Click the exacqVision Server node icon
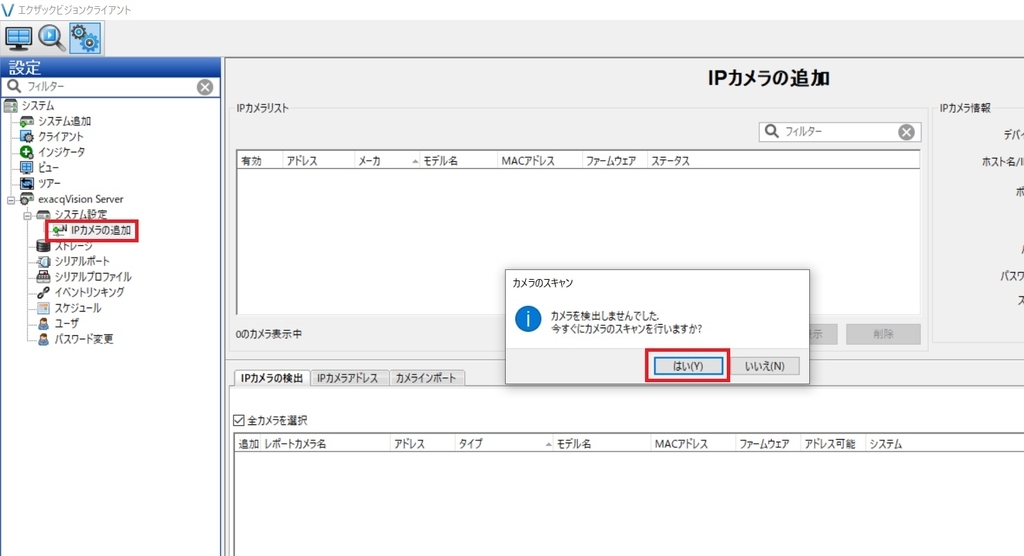The width and height of the screenshot is (1024, 556). 27,199
